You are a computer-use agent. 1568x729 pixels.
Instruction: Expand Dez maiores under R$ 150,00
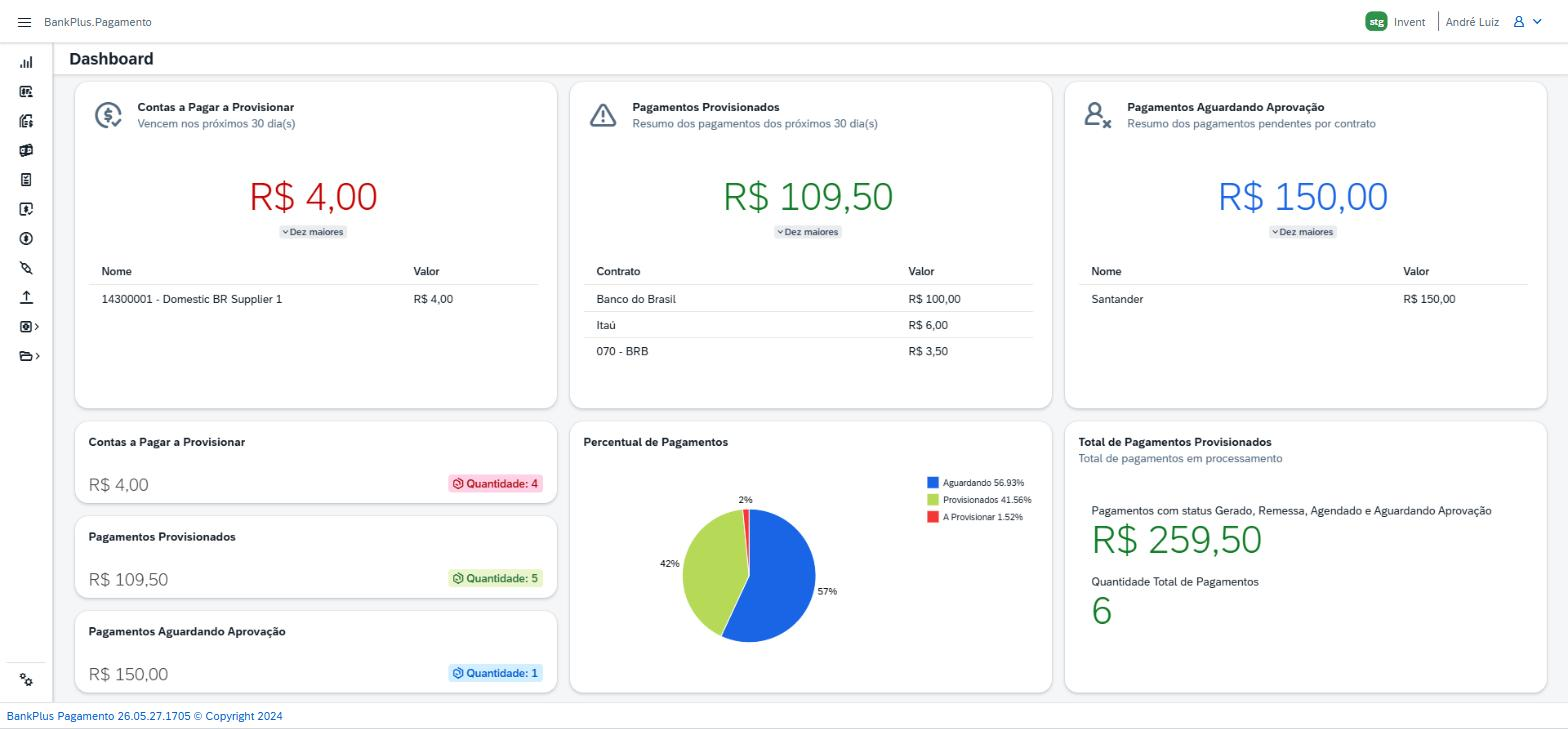[1303, 232]
